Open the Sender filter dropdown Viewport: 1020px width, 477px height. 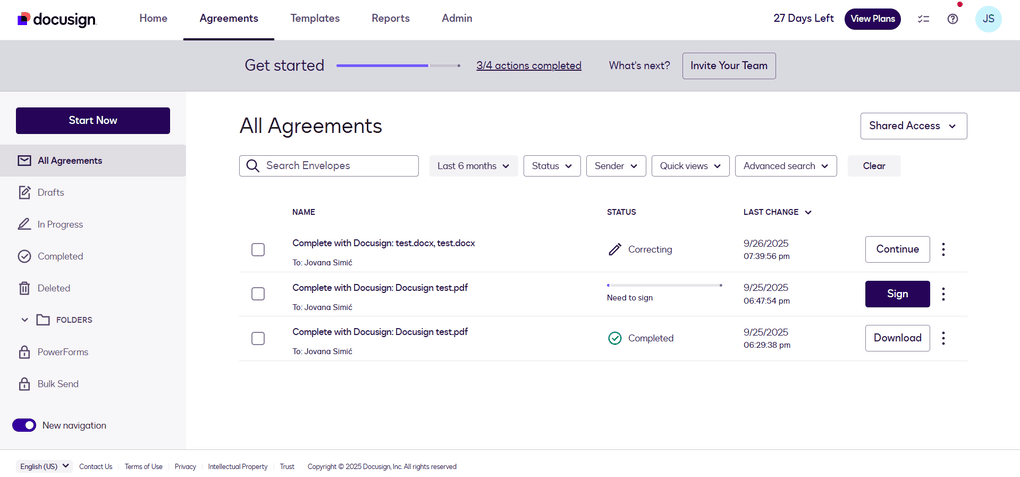tap(616, 166)
